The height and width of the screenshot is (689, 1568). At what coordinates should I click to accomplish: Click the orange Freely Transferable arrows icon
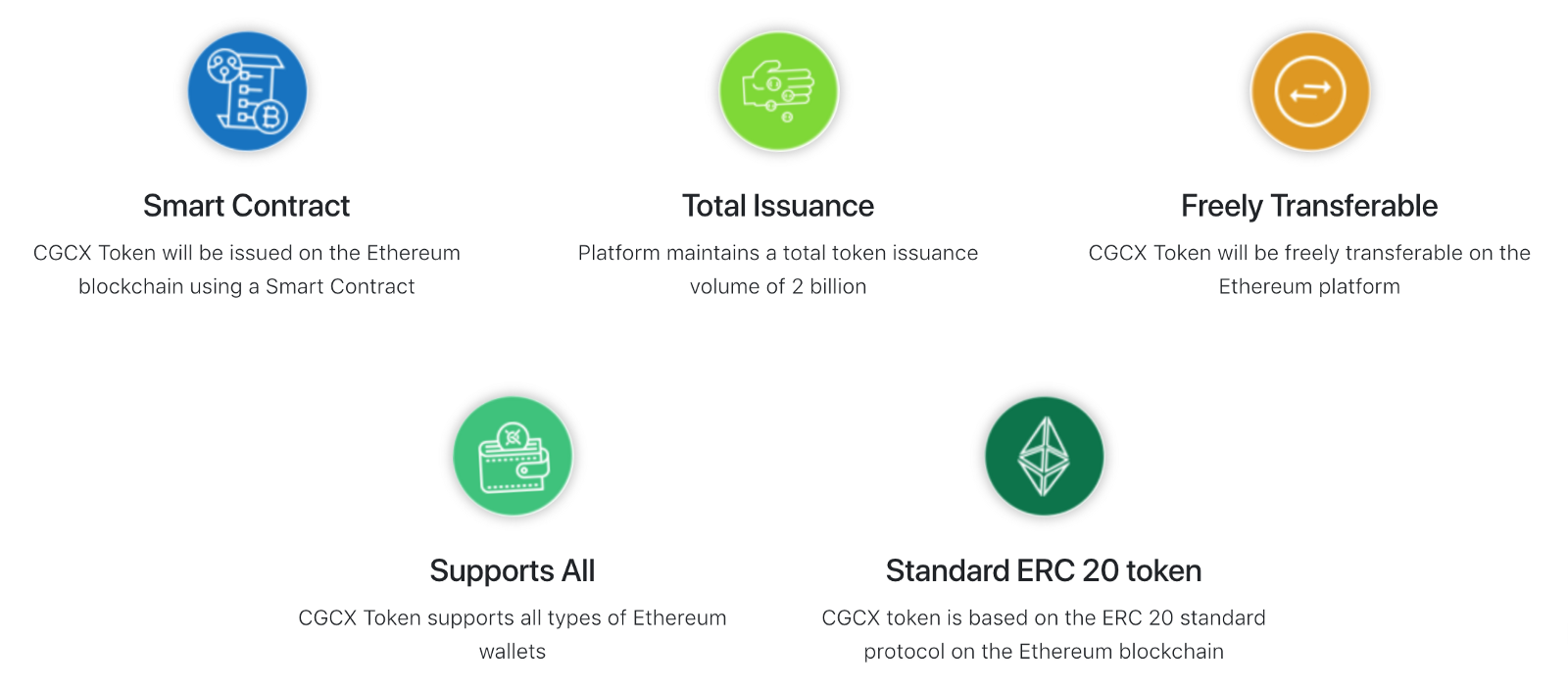click(1310, 91)
